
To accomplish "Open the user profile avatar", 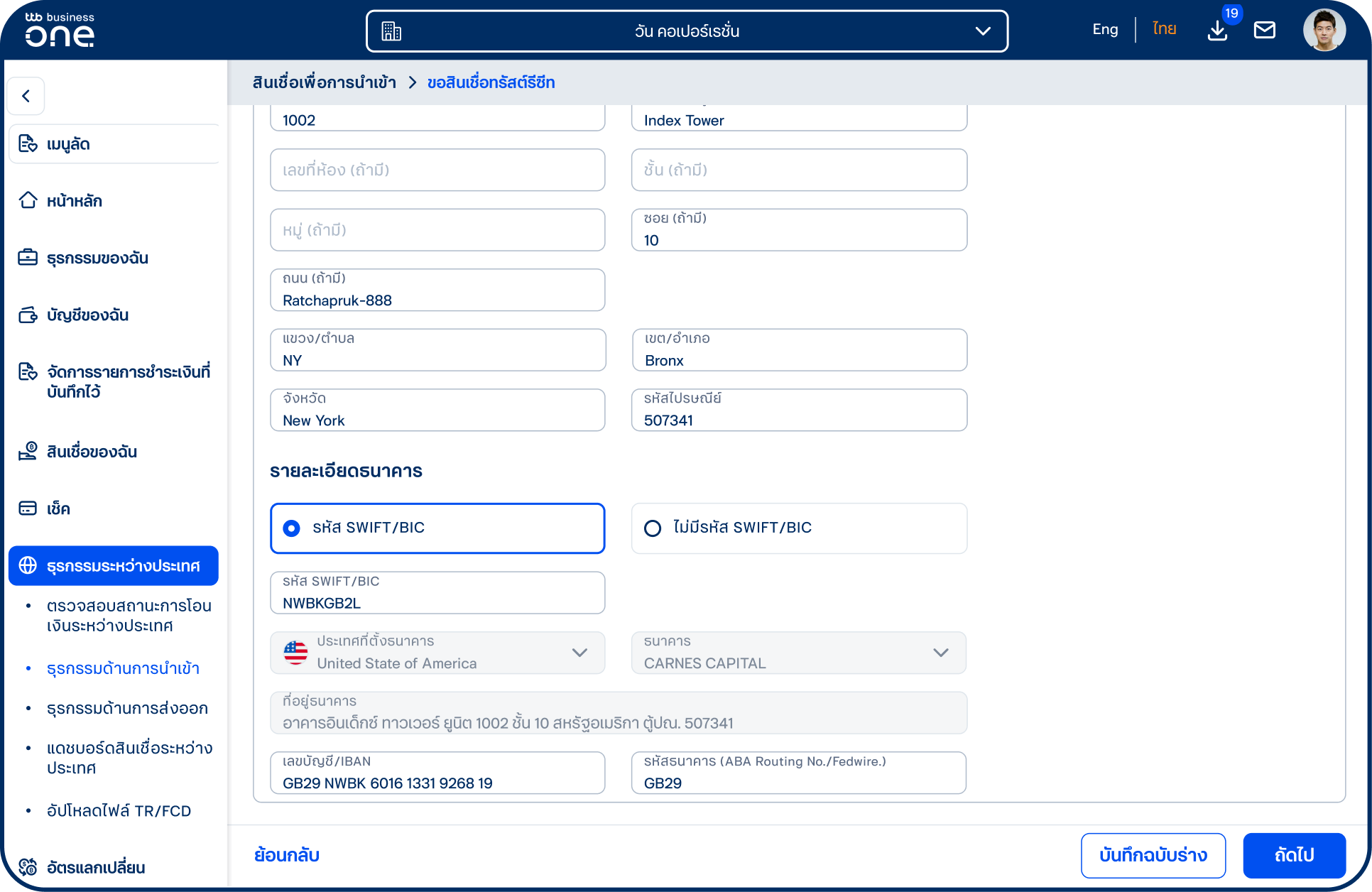I will click(x=1324, y=30).
